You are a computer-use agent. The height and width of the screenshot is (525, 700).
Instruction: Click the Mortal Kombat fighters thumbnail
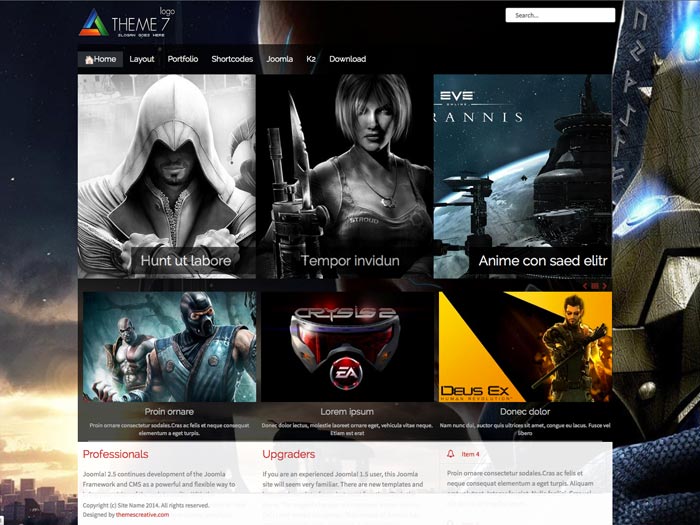(169, 345)
